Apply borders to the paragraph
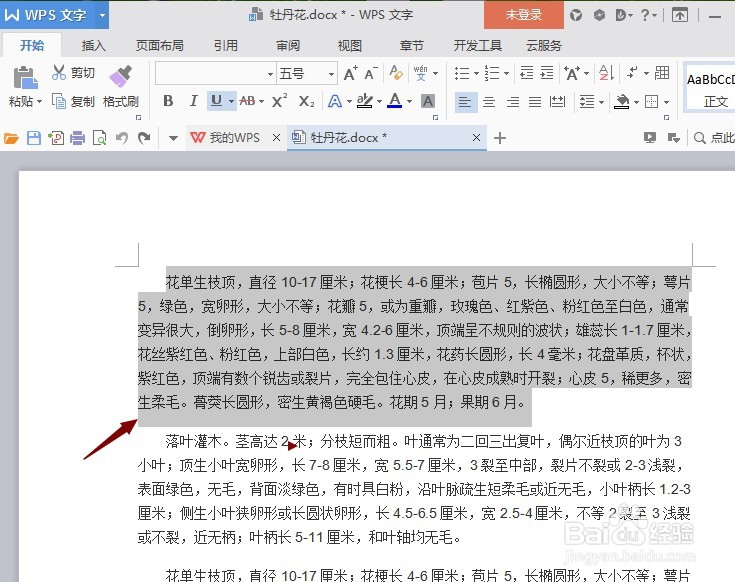 click(652, 102)
